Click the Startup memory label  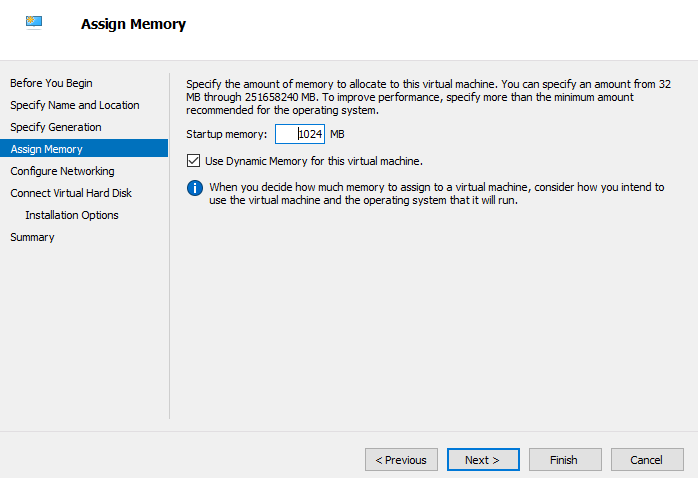click(x=227, y=134)
